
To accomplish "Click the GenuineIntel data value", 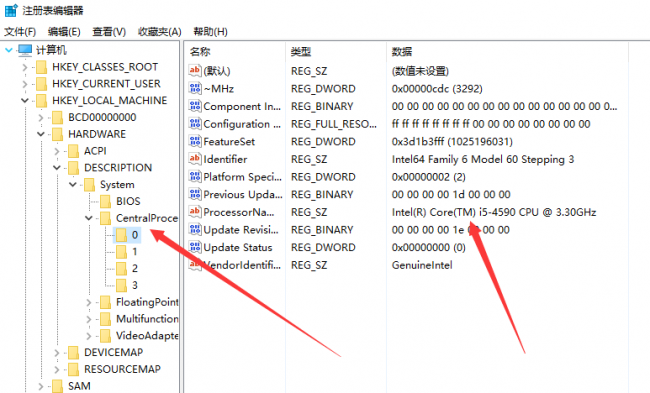I will coord(422,265).
